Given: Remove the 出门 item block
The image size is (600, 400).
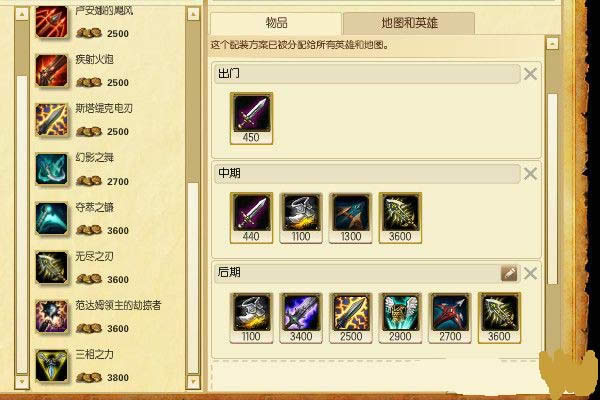Looking at the screenshot, I should tap(530, 74).
